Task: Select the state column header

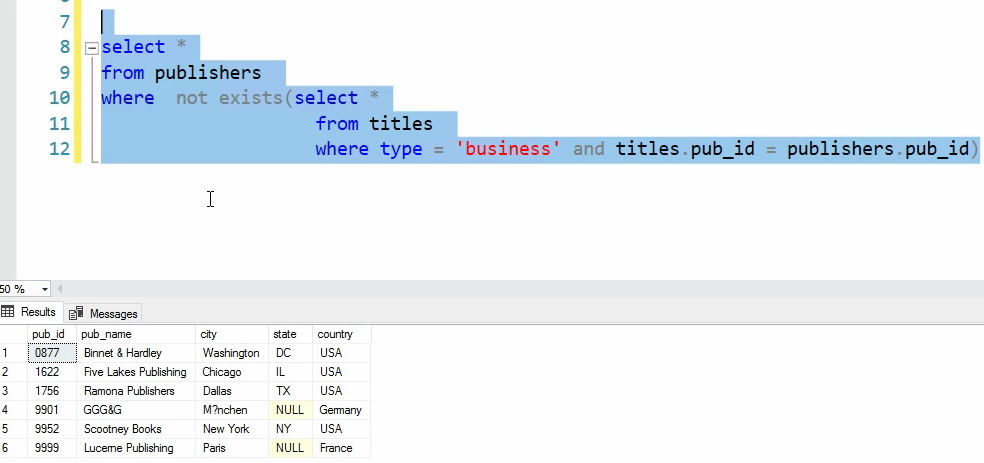Action: [x=291, y=334]
